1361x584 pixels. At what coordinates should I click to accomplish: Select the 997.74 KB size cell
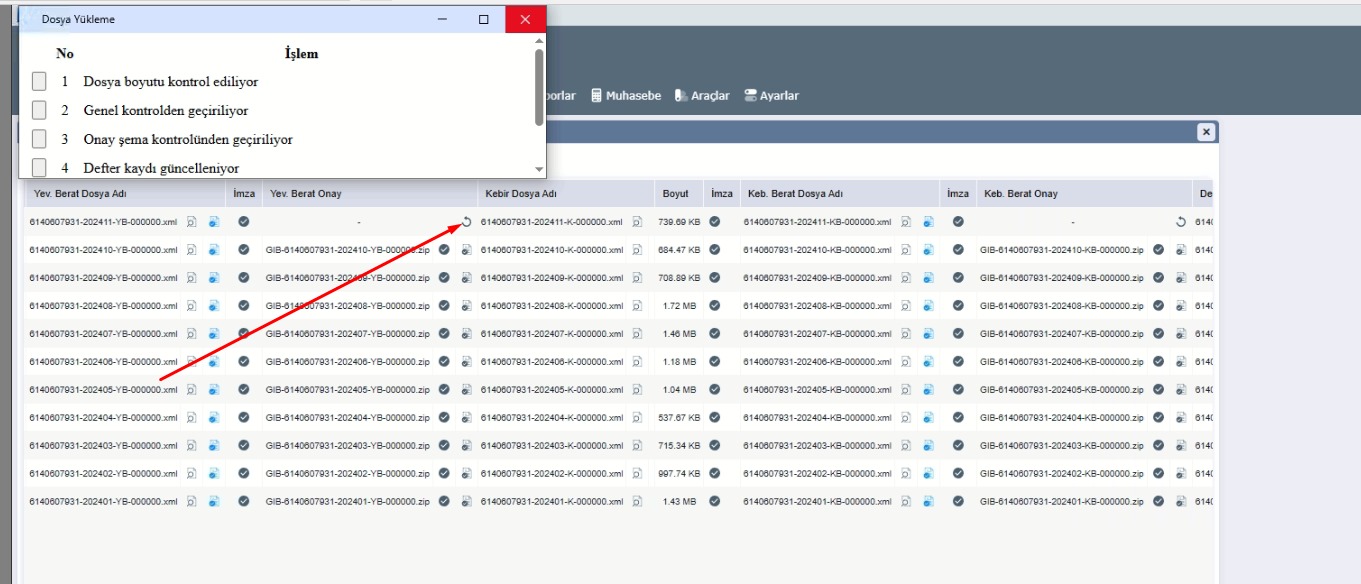pos(679,474)
